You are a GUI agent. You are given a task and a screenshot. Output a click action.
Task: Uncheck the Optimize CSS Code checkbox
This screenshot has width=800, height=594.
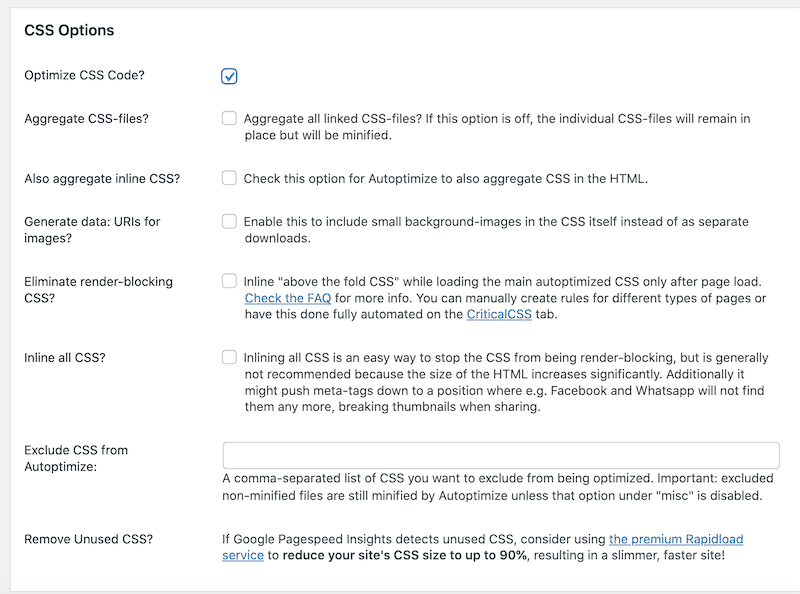coord(229,75)
